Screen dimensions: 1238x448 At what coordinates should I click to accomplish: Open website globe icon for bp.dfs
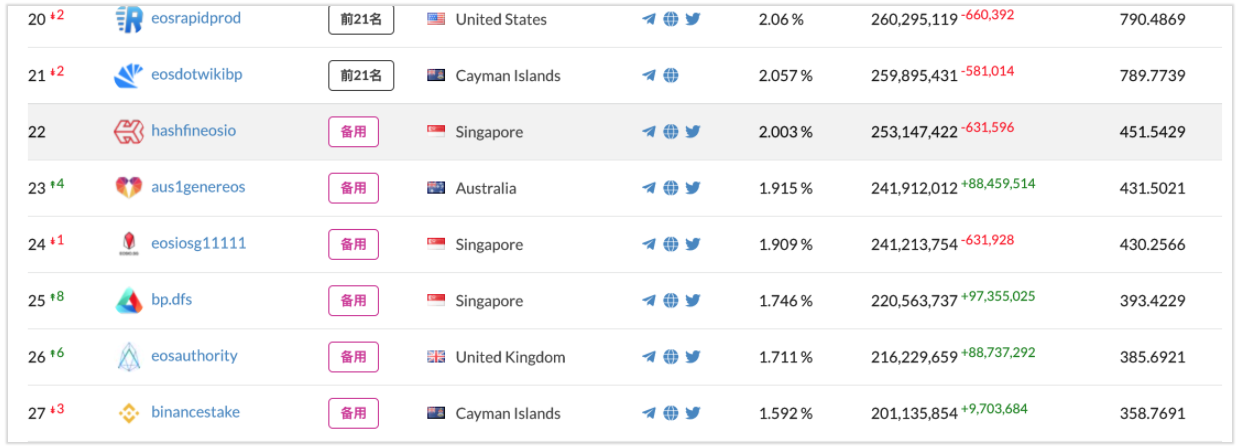click(671, 300)
